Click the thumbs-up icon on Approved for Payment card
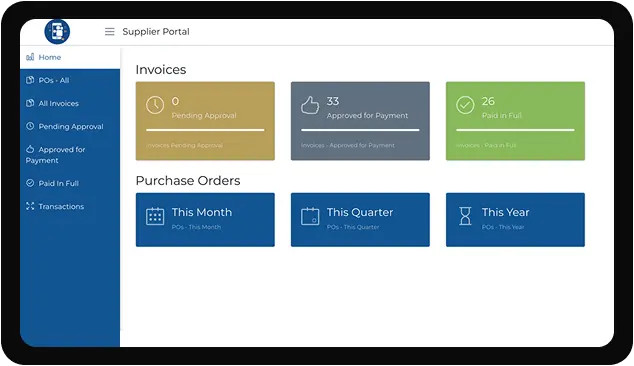This screenshot has height=366, width=634. [310, 105]
